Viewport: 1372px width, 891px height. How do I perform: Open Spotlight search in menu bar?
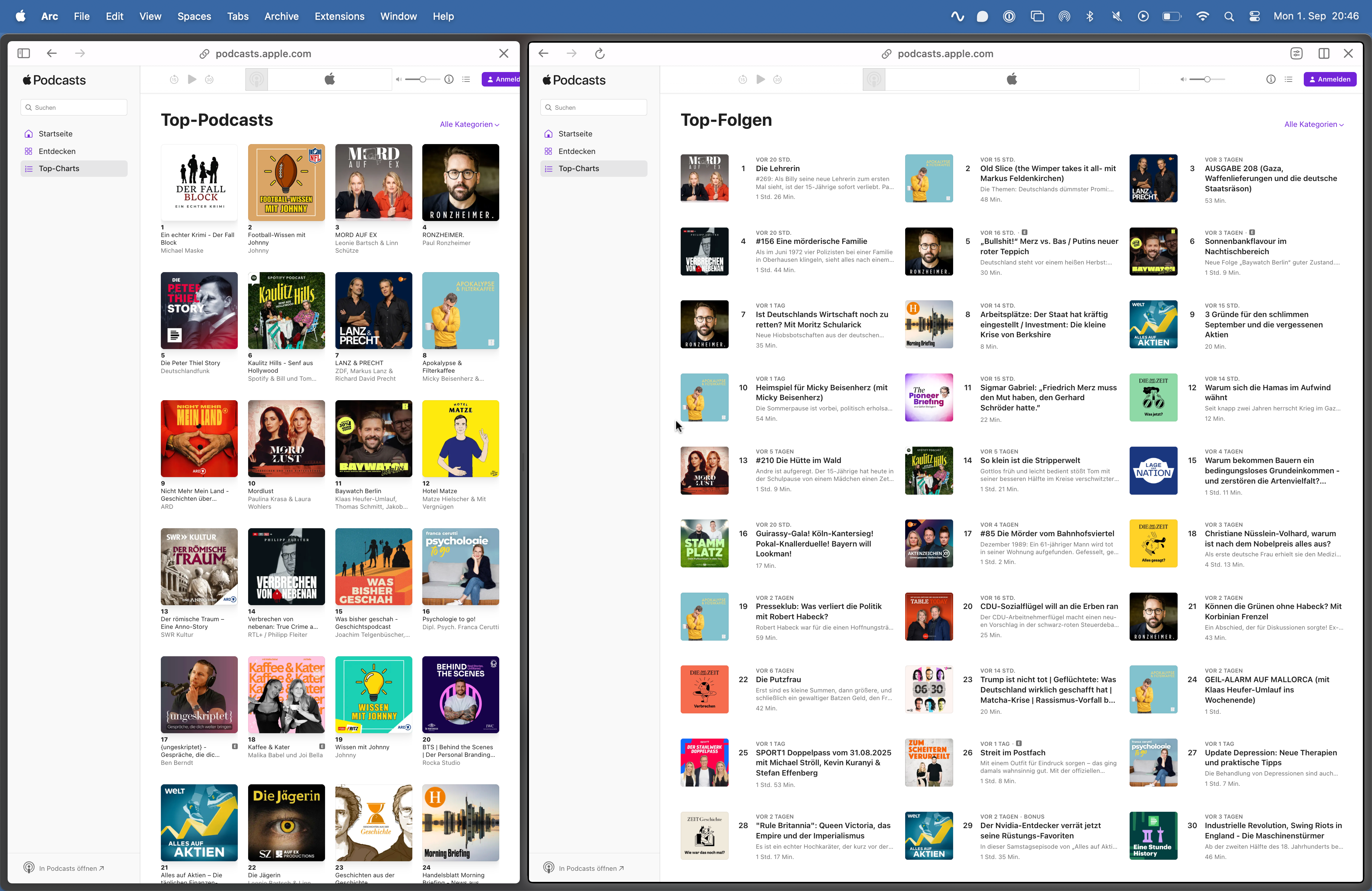pos(1229,16)
